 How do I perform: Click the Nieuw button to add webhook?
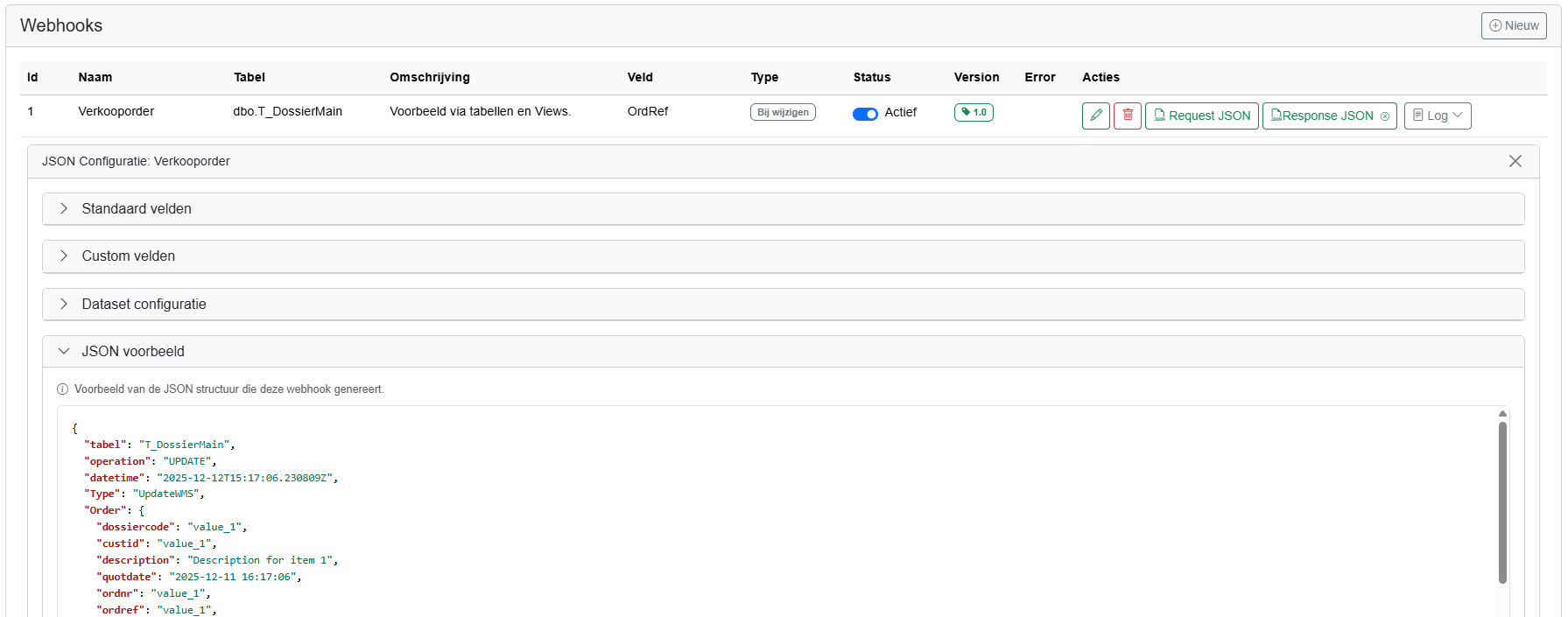1514,25
